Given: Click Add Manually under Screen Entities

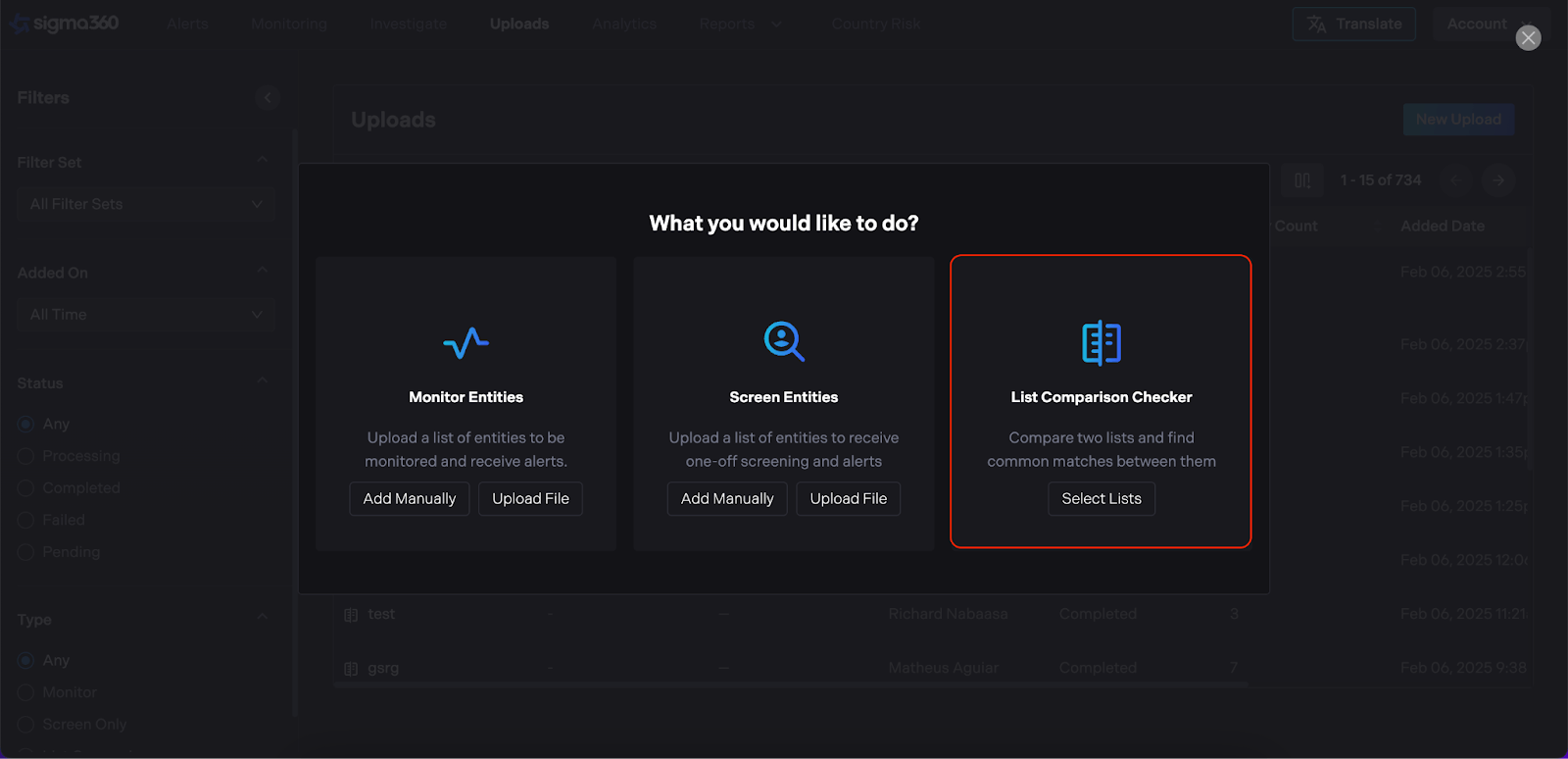Looking at the screenshot, I should (x=727, y=499).
